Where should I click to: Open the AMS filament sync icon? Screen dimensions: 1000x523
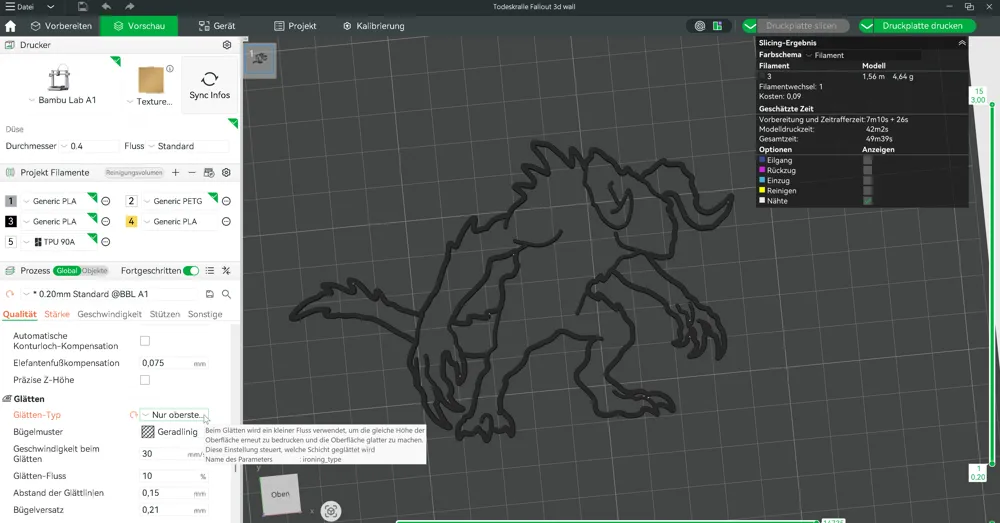pyautogui.click(x=209, y=172)
